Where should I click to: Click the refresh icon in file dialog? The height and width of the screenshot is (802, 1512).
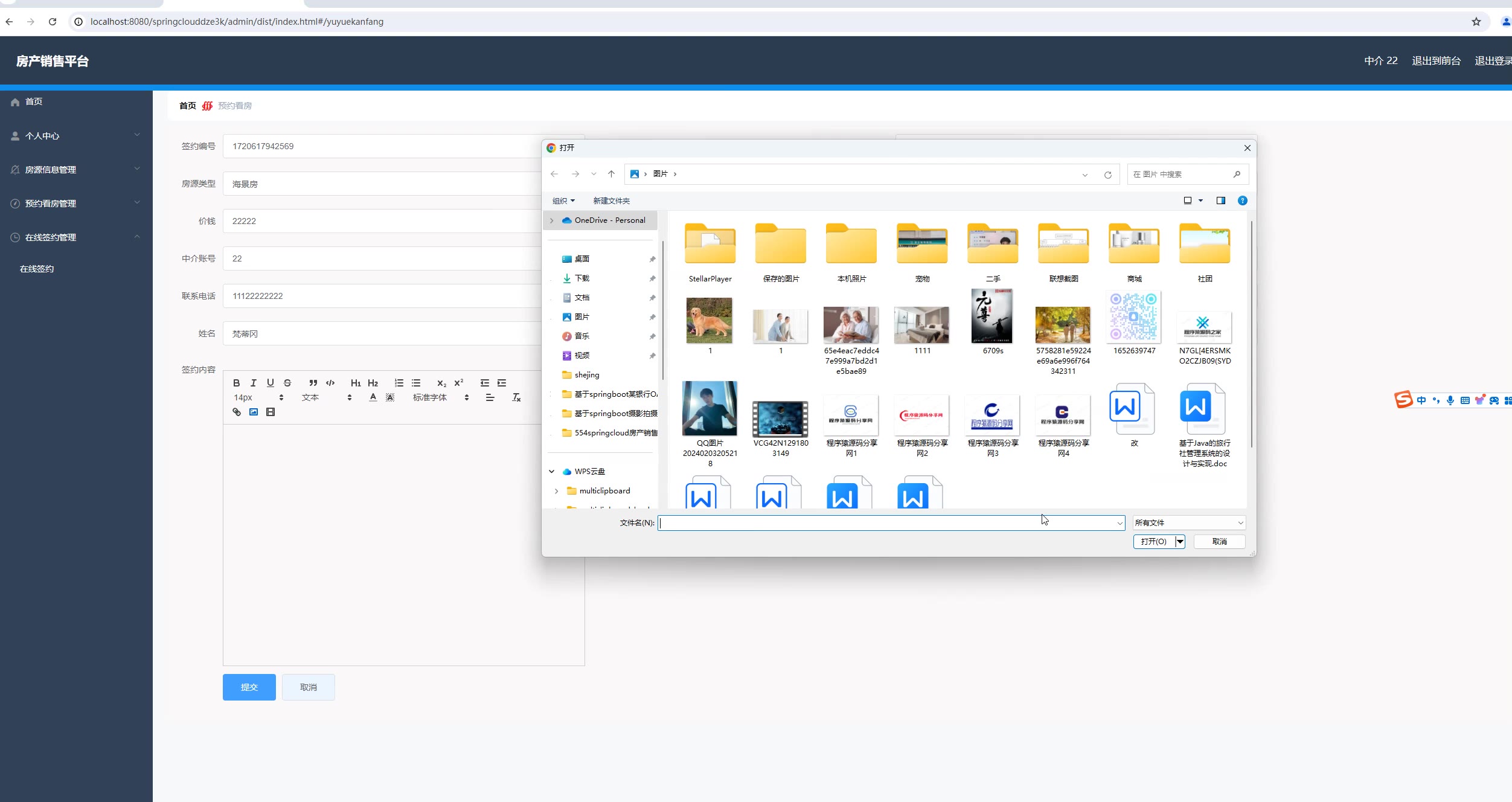click(1108, 175)
